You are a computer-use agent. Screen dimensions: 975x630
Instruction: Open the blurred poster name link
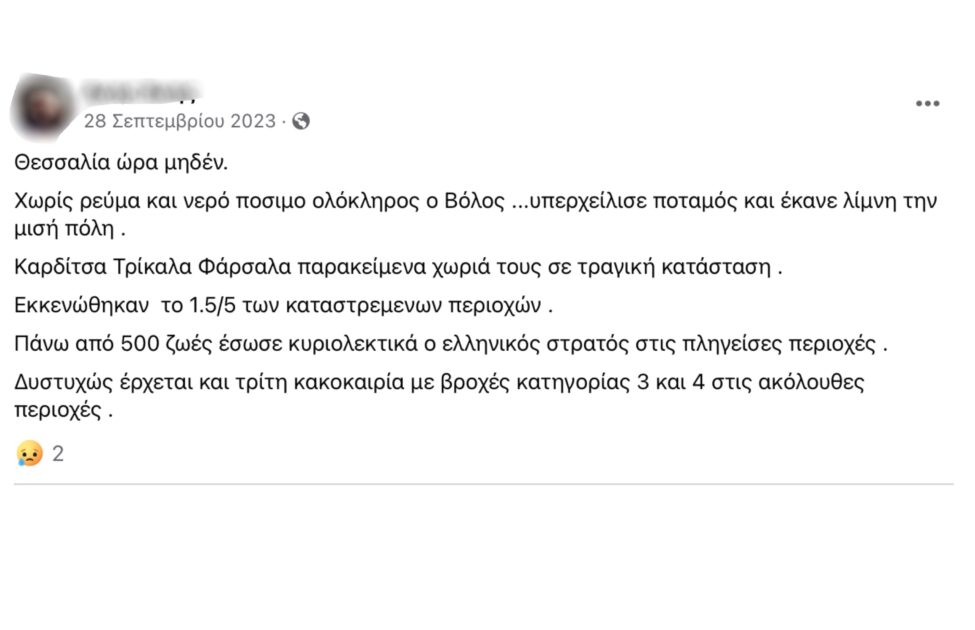tap(142, 92)
